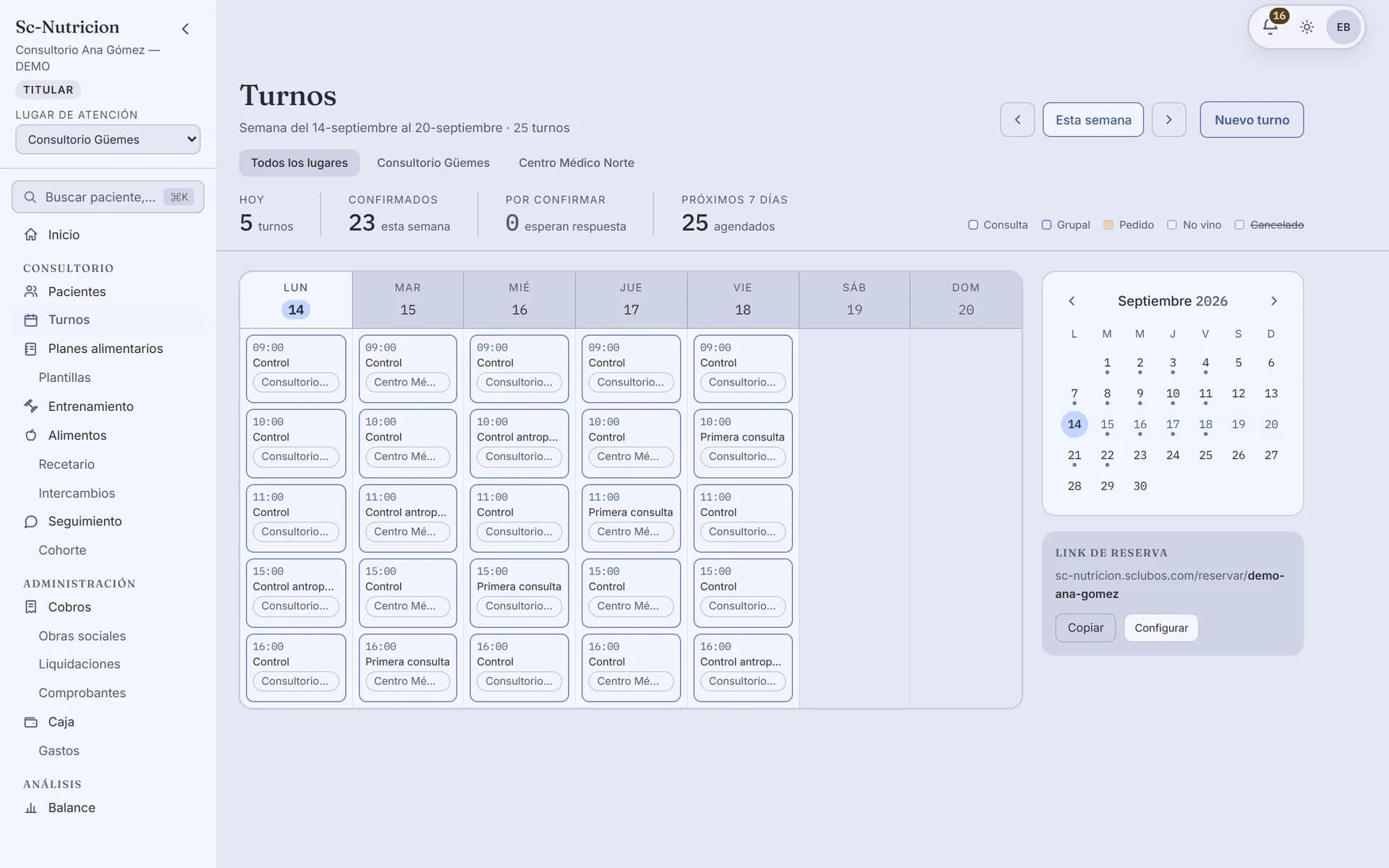Click the Cobros receipt icon
The width and height of the screenshot is (1389, 868).
coord(30,607)
